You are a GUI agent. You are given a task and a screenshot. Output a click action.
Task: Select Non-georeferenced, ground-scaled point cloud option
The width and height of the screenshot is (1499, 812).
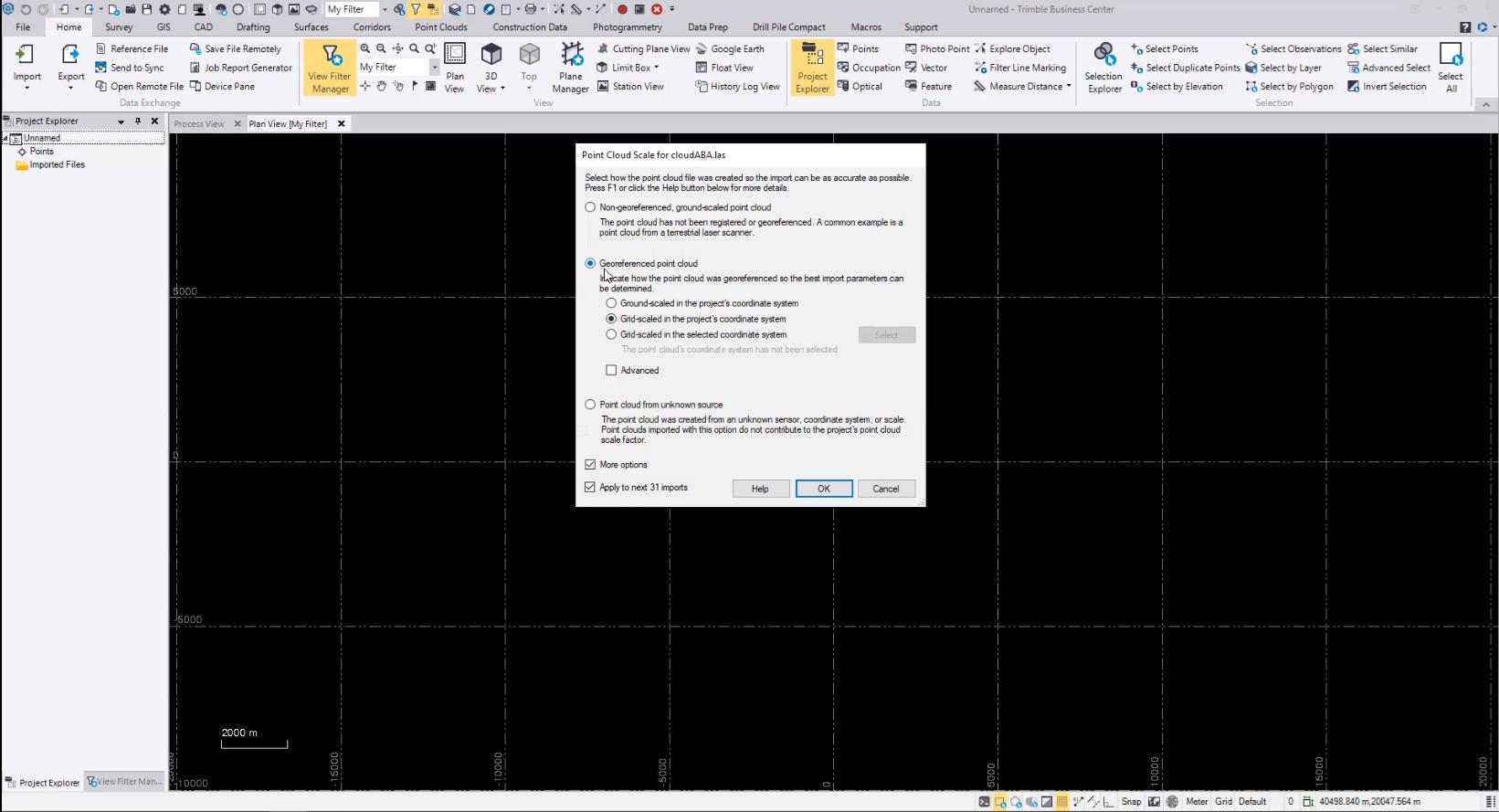590,207
